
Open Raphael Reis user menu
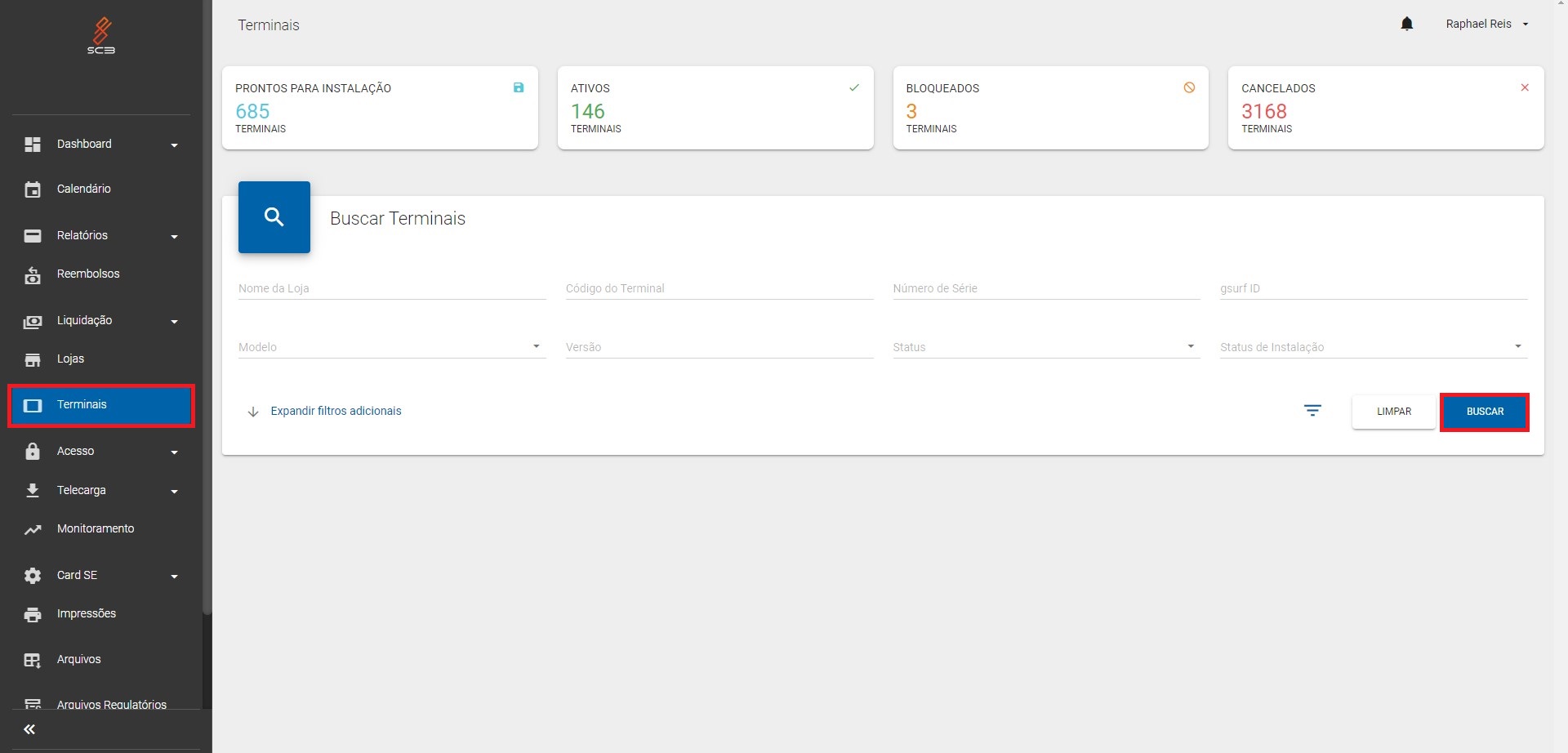[1486, 25]
